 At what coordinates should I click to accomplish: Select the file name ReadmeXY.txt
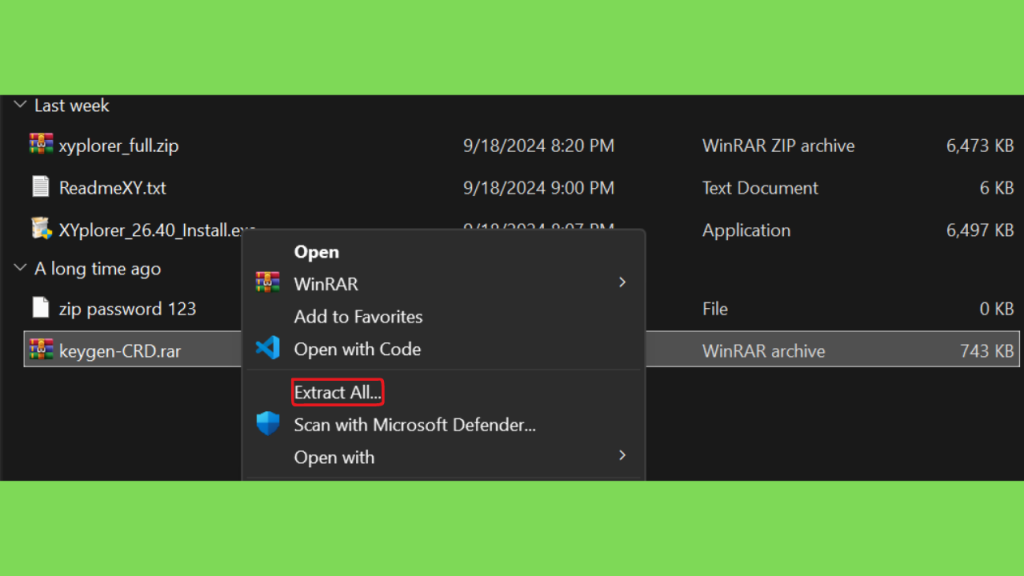tap(112, 188)
